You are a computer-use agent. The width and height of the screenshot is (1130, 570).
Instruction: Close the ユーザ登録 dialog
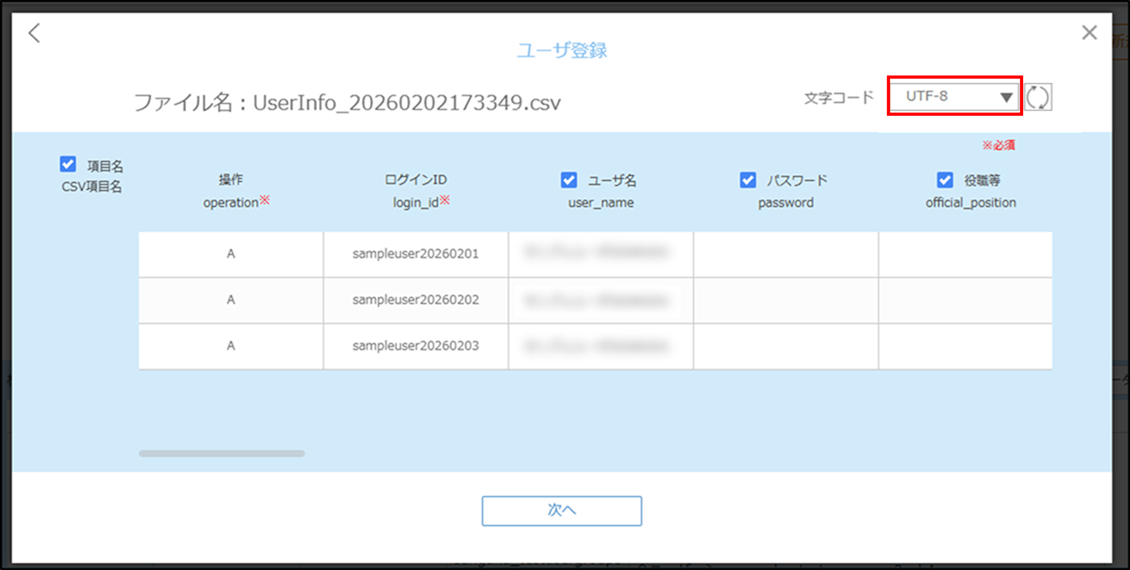(1089, 32)
